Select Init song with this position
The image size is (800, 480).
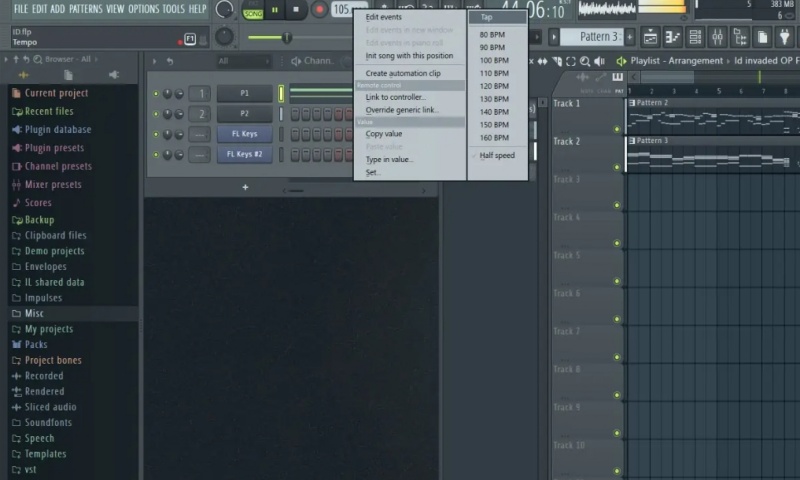(x=410, y=56)
